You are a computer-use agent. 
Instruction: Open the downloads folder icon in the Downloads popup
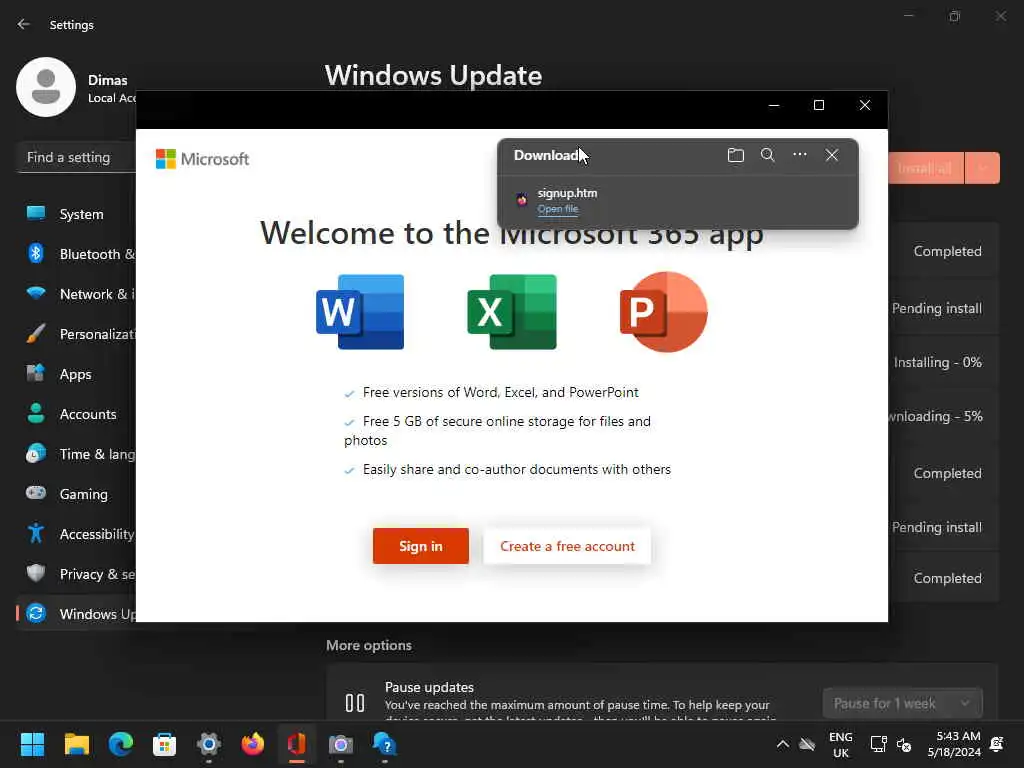tap(735, 155)
